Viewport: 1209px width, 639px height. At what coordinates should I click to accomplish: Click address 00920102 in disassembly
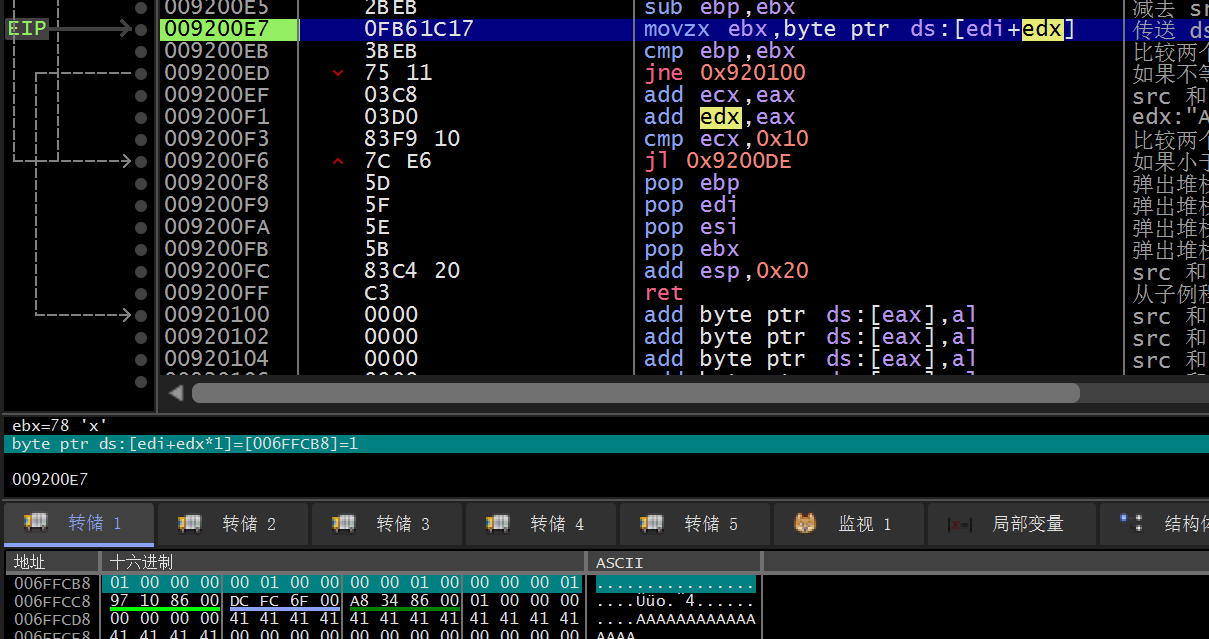click(217, 337)
